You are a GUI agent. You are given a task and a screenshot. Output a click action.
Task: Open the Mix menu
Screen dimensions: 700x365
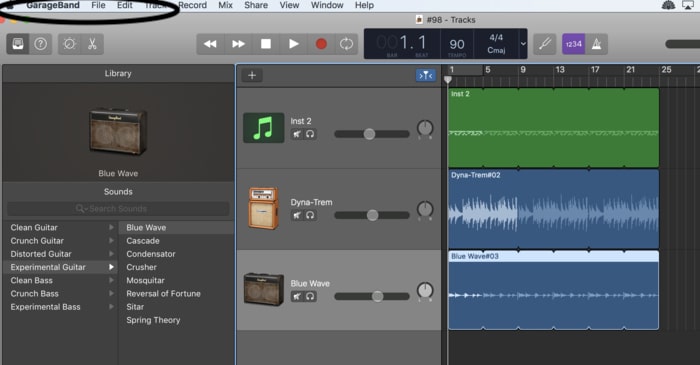coord(225,5)
